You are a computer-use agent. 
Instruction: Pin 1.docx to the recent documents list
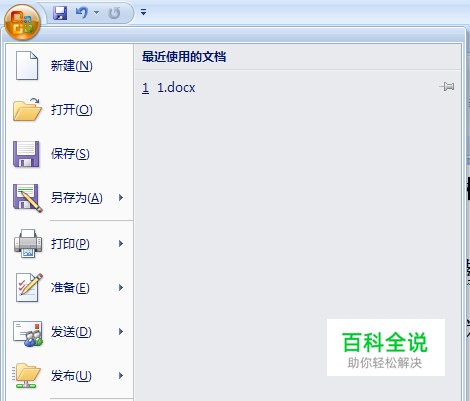[447, 87]
